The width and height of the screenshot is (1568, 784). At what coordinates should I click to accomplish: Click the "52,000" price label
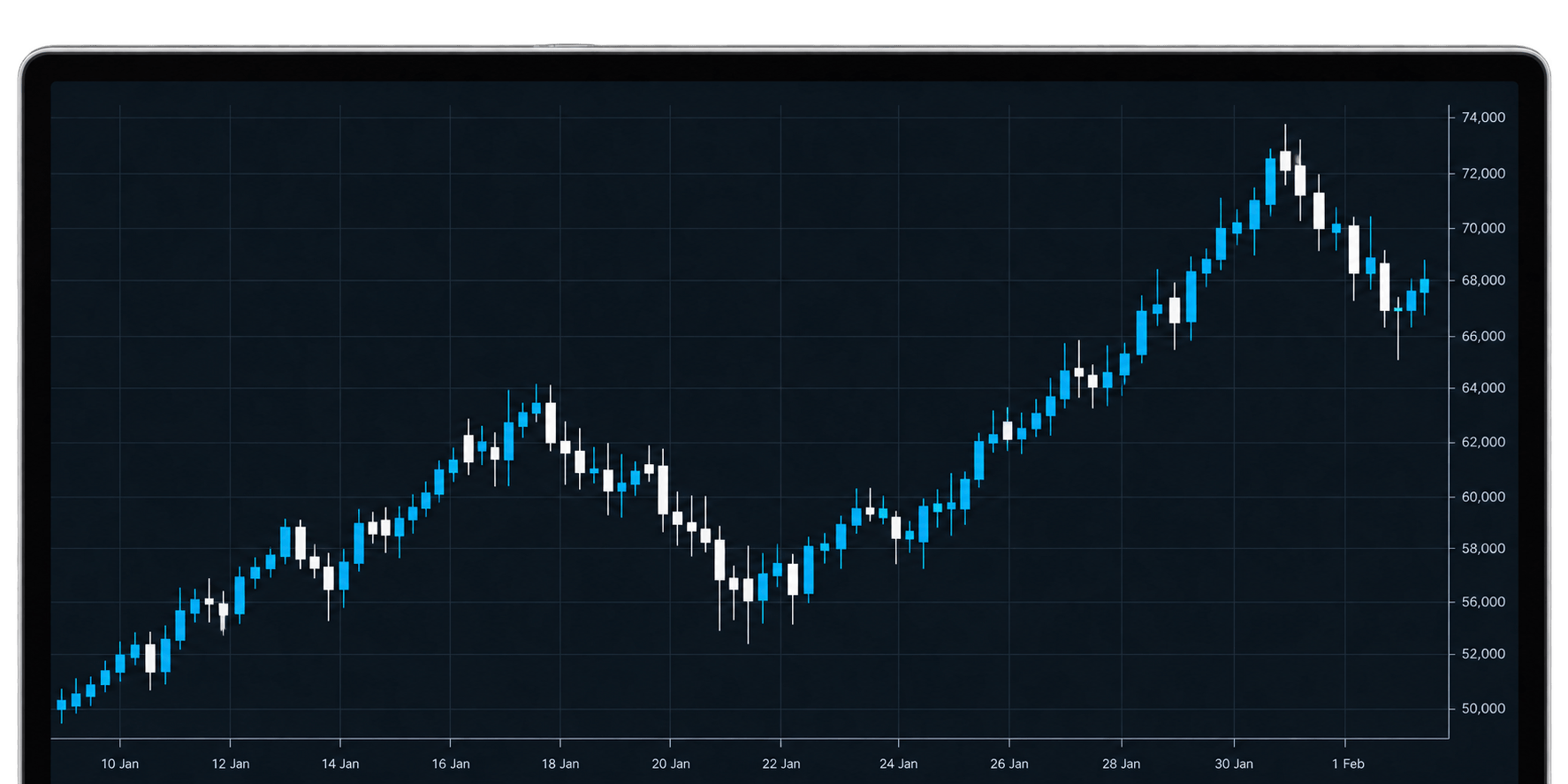click(1483, 654)
